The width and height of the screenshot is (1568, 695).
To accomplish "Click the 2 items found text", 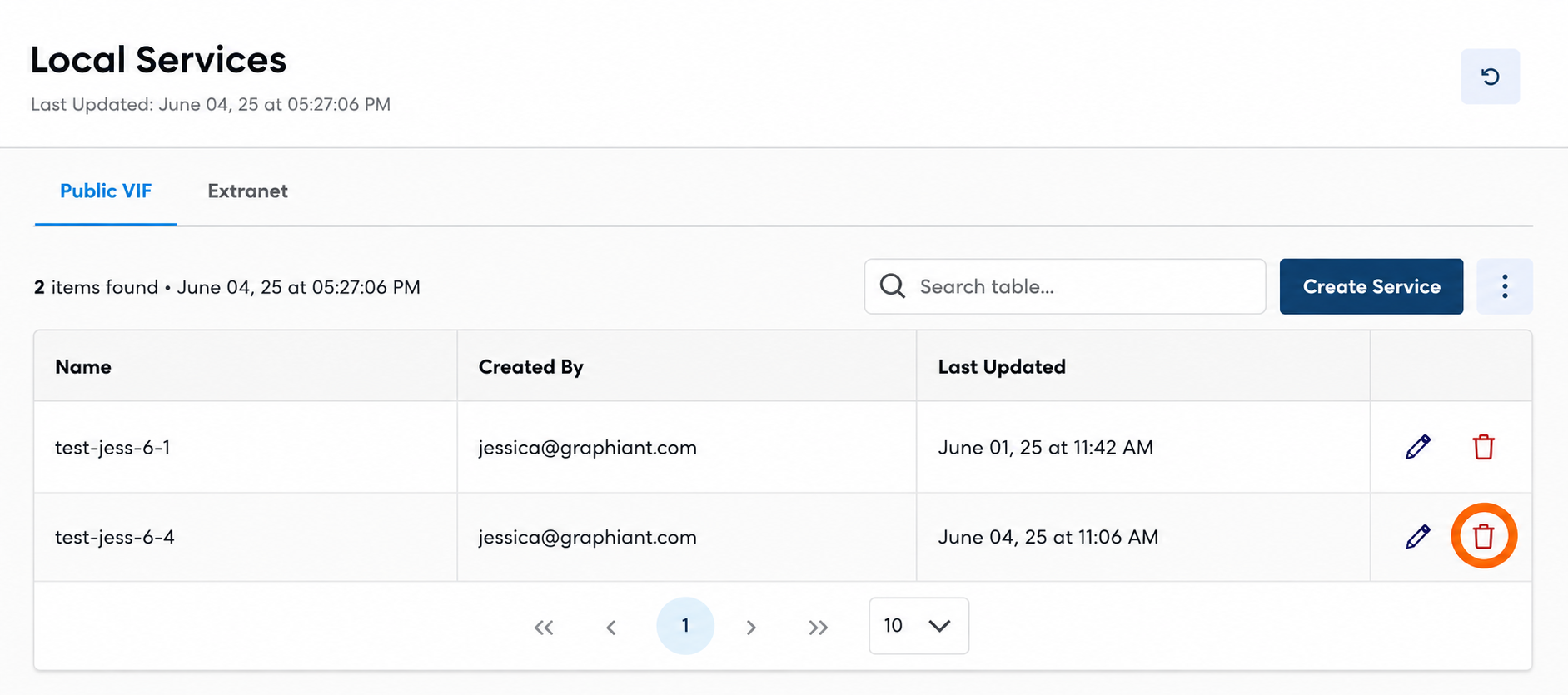I will 96,287.
